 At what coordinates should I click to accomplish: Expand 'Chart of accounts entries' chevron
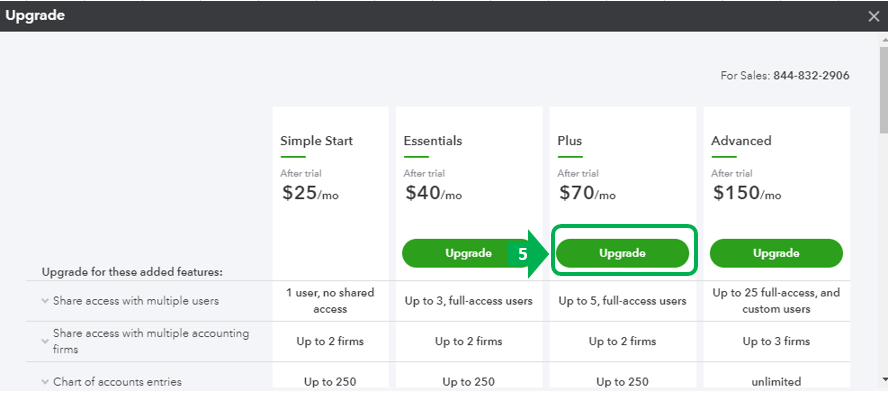tap(45, 382)
